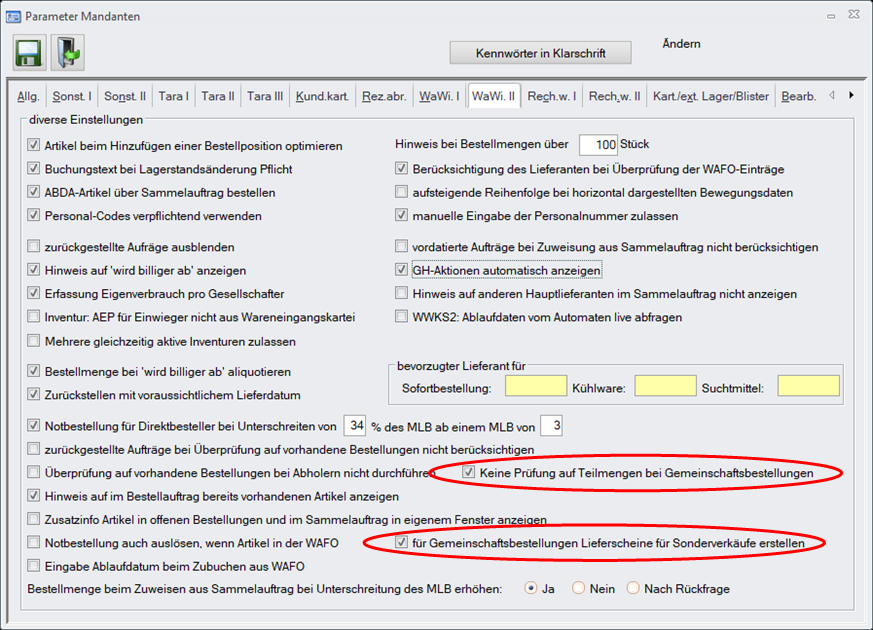Toggle 'GH-Aktionen automatisch anzeigen' checkbox
The image size is (873, 630).
click(x=402, y=271)
